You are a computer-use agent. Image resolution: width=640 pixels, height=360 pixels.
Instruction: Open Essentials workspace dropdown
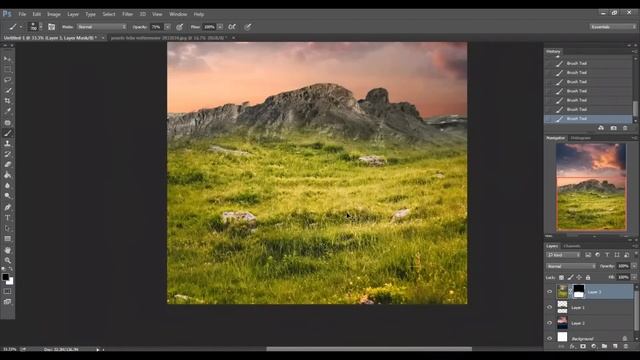(613, 27)
